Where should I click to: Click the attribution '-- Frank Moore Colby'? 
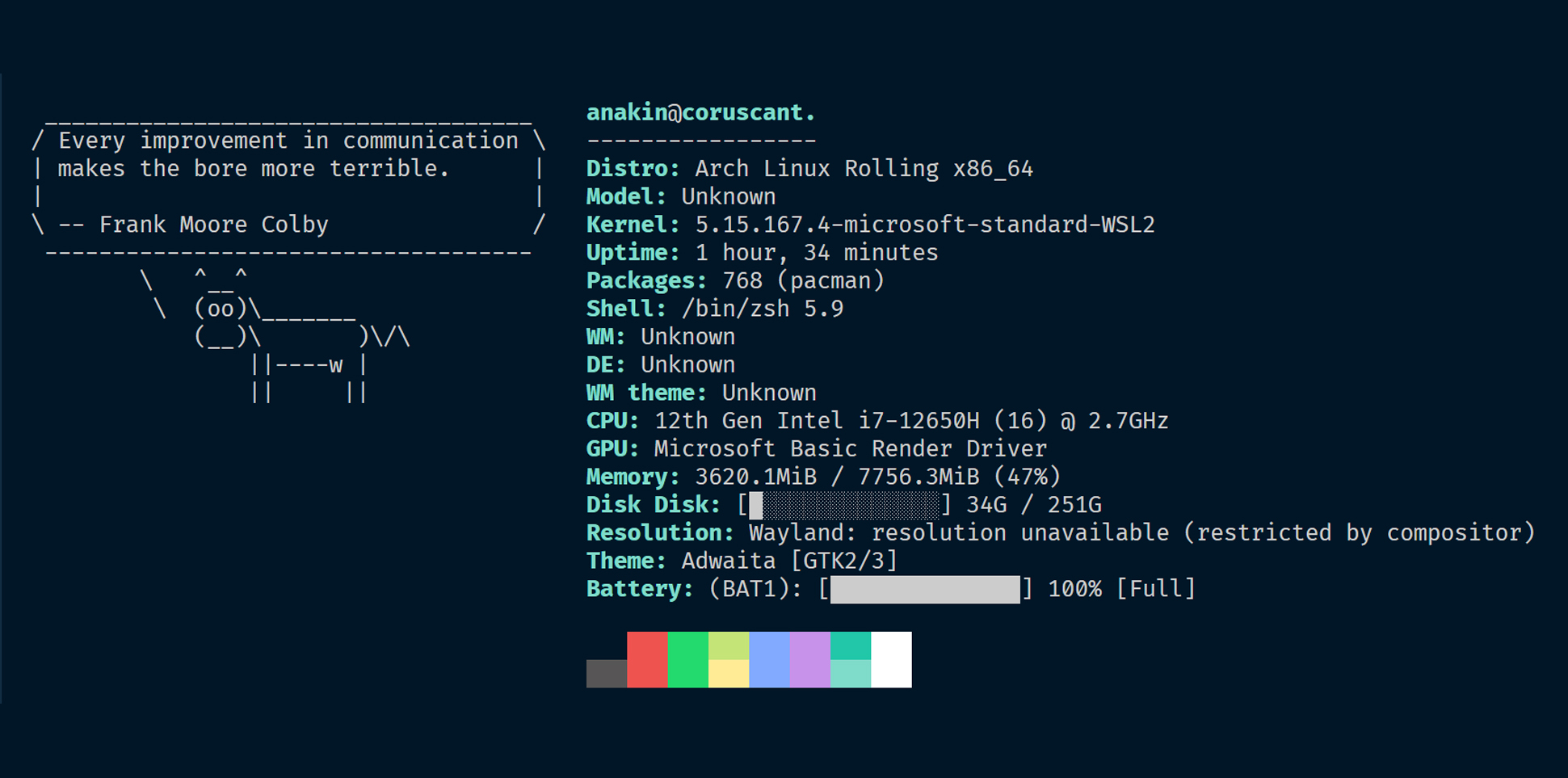click(x=194, y=225)
